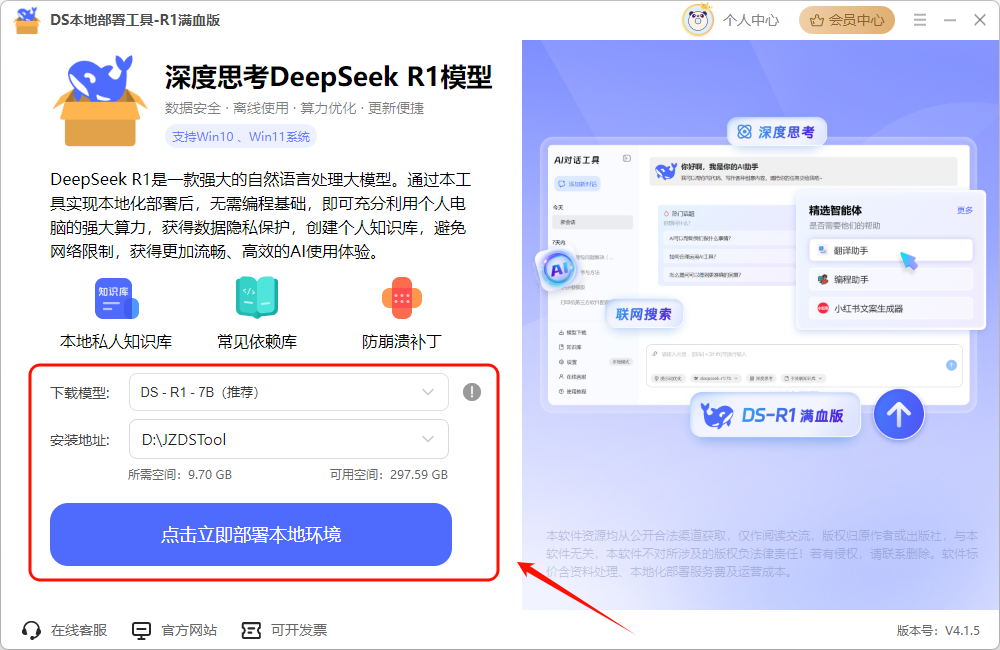This screenshot has width=1000, height=650.
Task: Open 个人中心 in the title bar
Action: (x=751, y=19)
